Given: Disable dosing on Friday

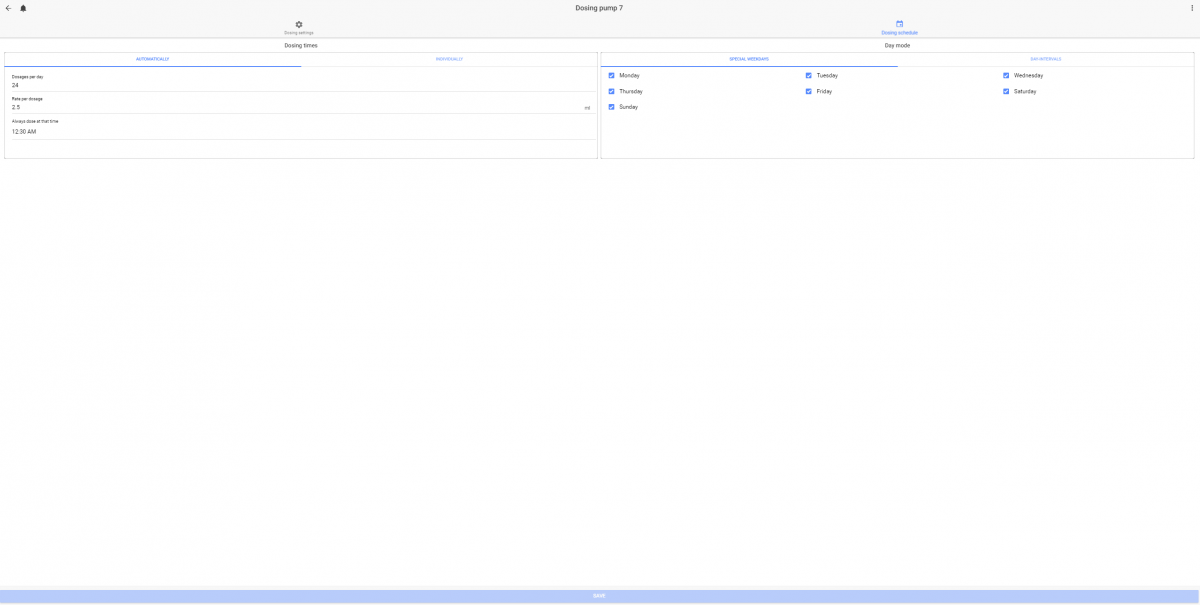Looking at the screenshot, I should click(x=809, y=91).
